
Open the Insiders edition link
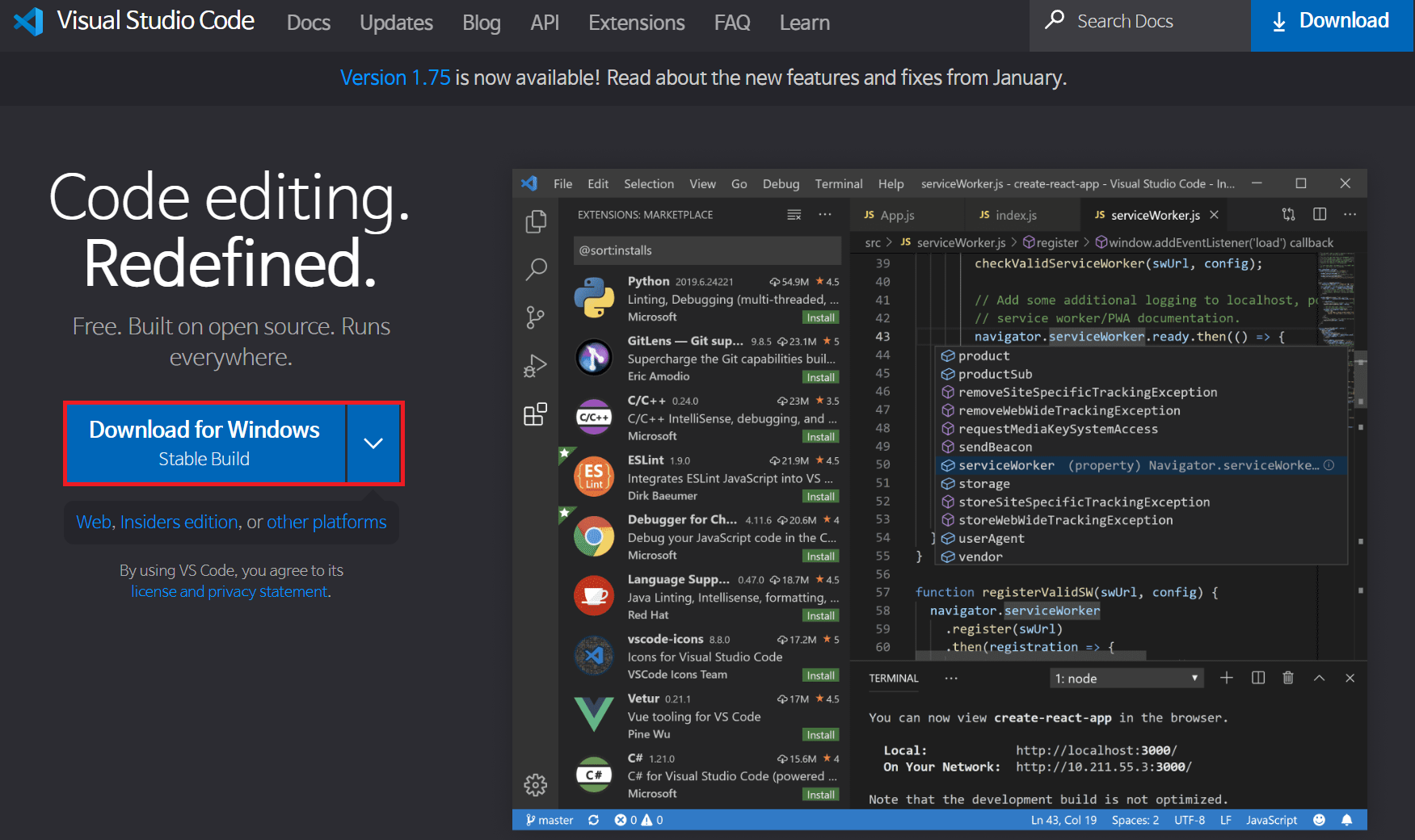click(x=179, y=522)
